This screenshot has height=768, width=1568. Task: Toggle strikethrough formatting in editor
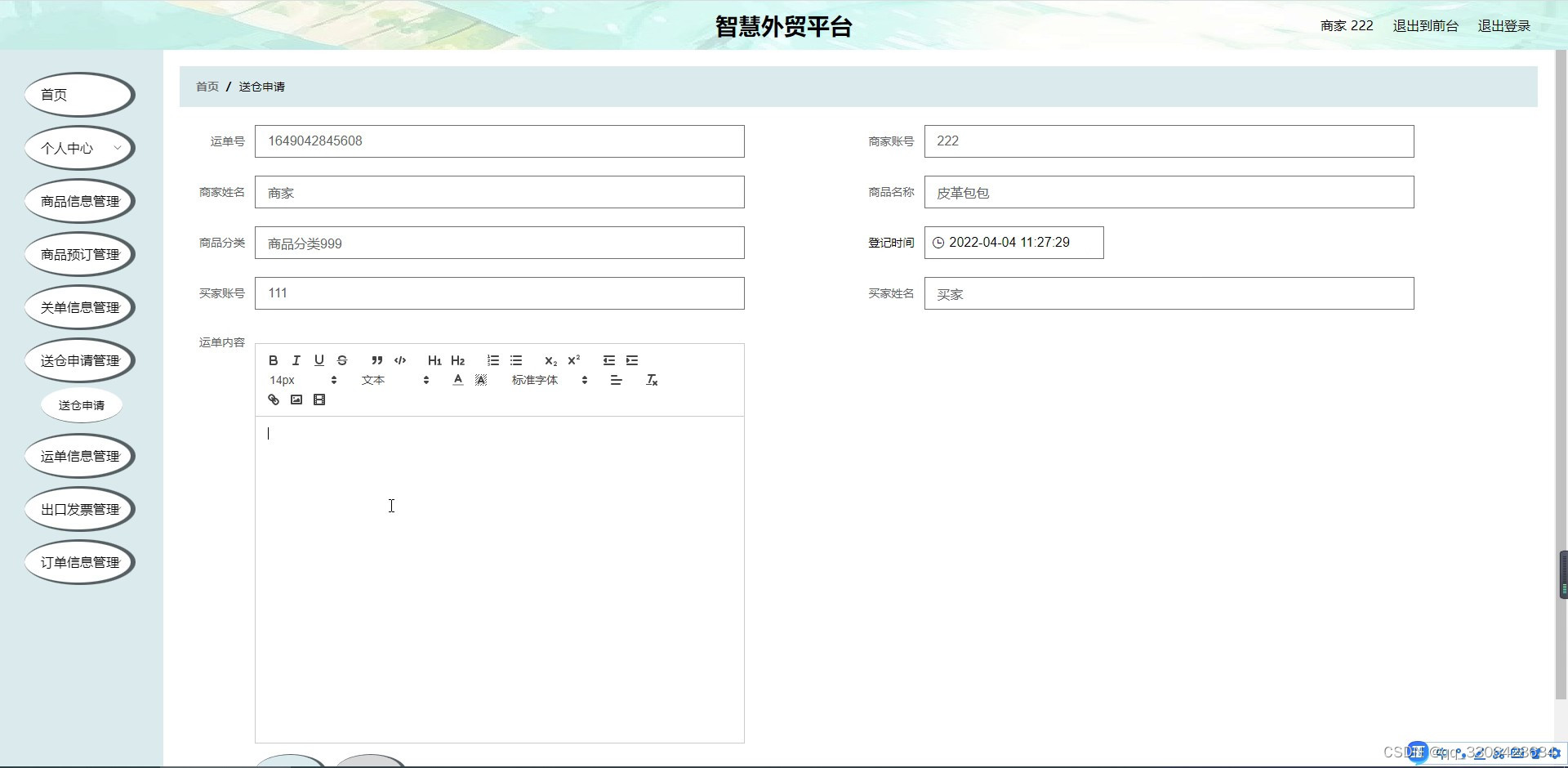[342, 360]
